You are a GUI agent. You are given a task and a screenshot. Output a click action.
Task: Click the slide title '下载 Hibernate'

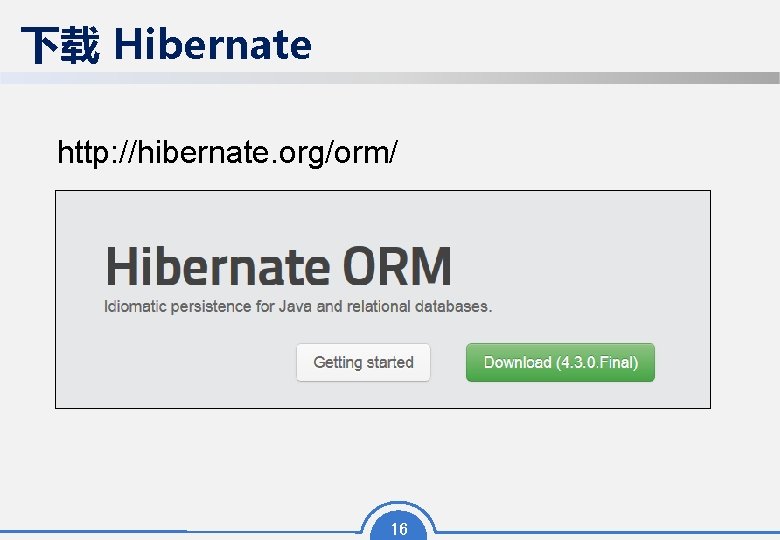(166, 45)
